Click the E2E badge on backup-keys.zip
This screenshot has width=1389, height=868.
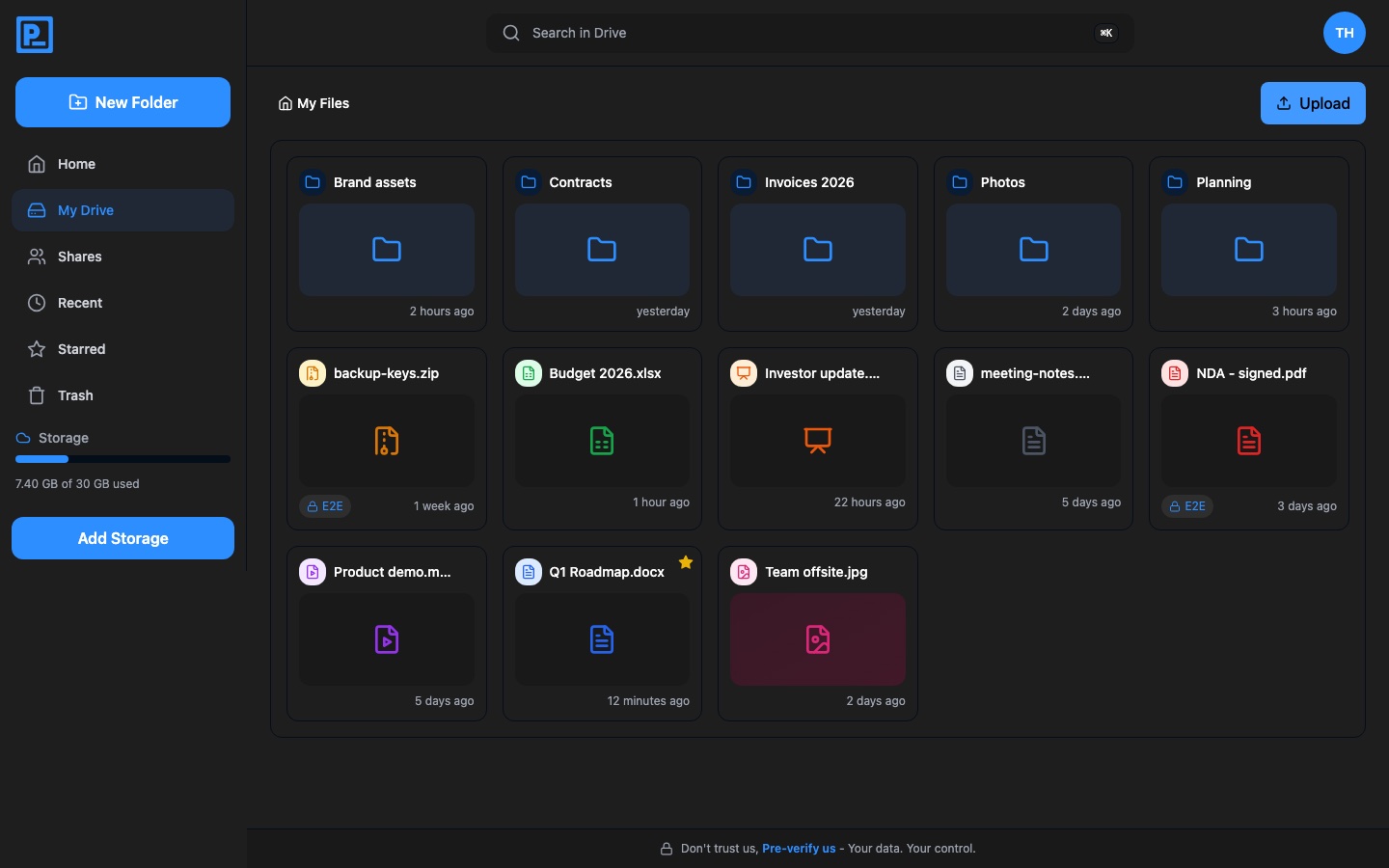(325, 506)
